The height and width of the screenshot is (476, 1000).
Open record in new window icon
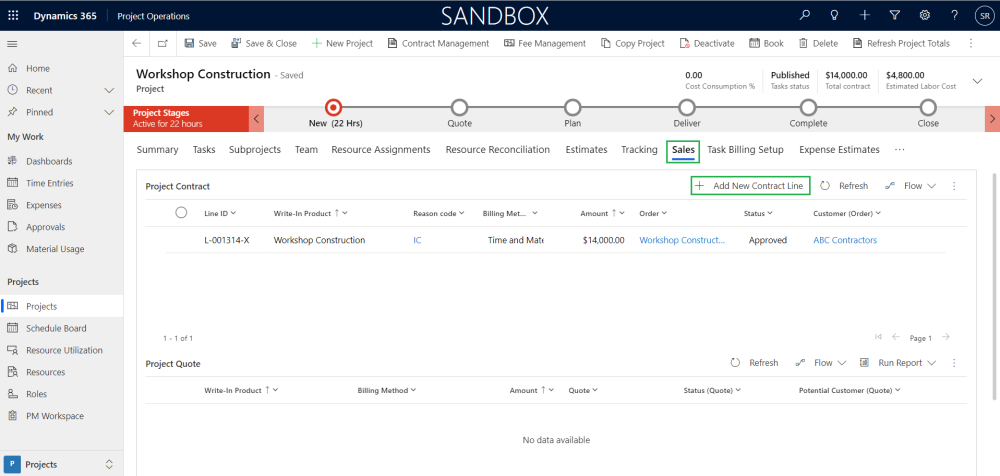(x=163, y=43)
